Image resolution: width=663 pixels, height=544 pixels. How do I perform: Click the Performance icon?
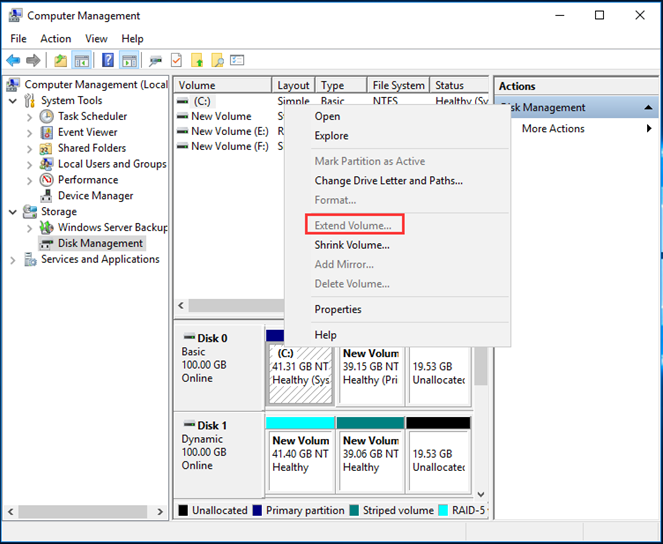click(47, 180)
